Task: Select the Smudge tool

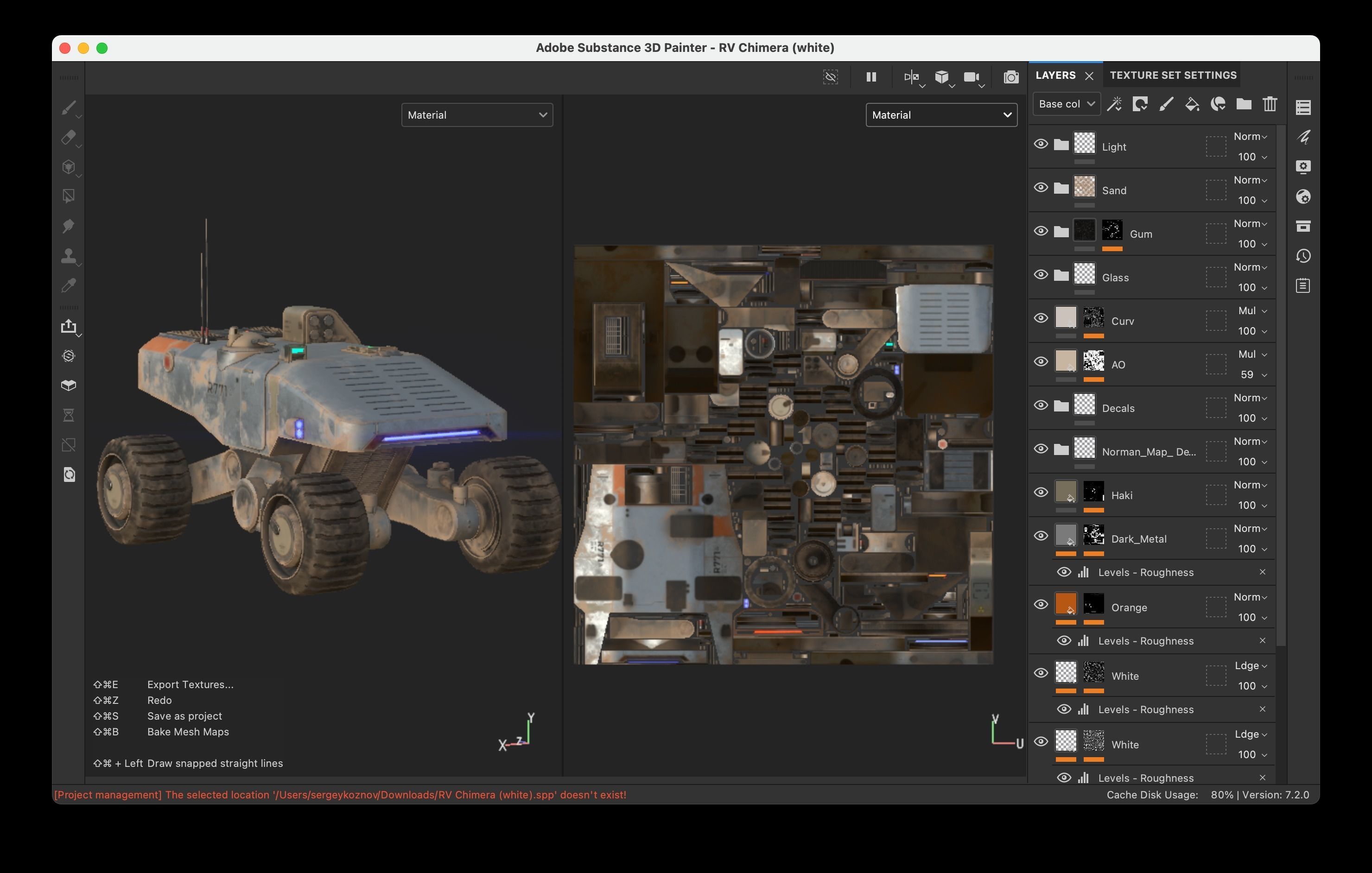Action: click(x=69, y=226)
